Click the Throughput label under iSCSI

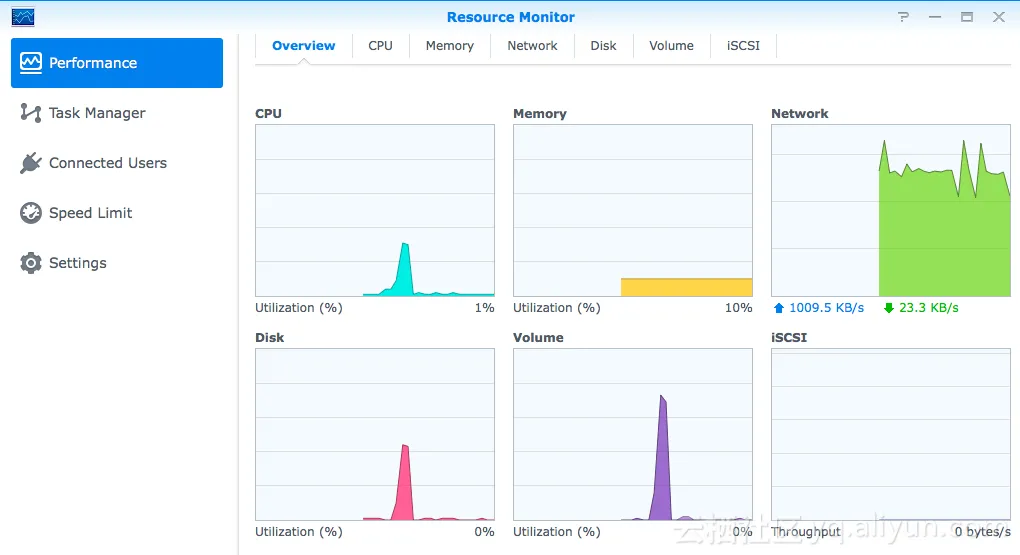(x=806, y=532)
